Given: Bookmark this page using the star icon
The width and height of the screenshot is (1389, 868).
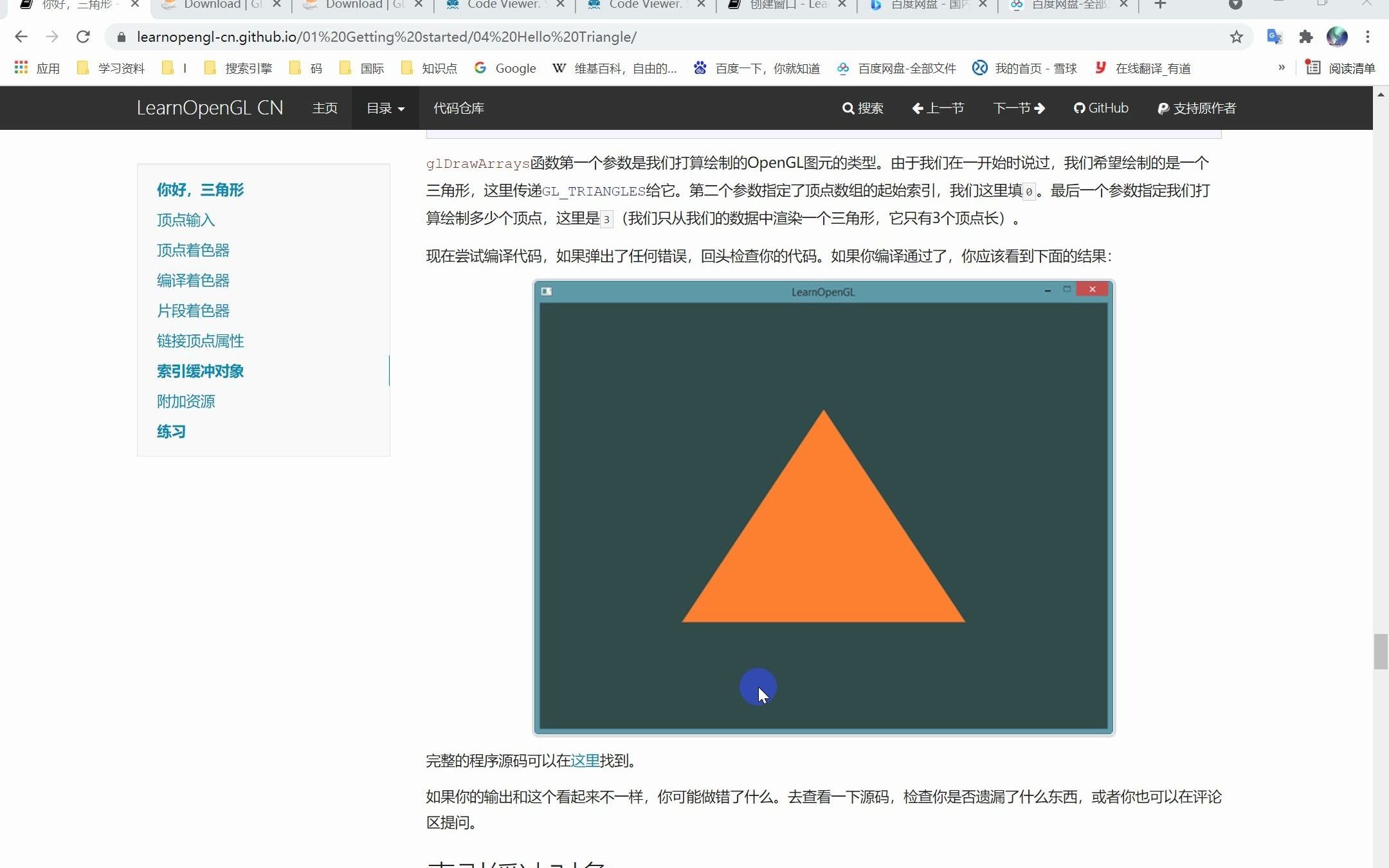Looking at the screenshot, I should (1236, 37).
